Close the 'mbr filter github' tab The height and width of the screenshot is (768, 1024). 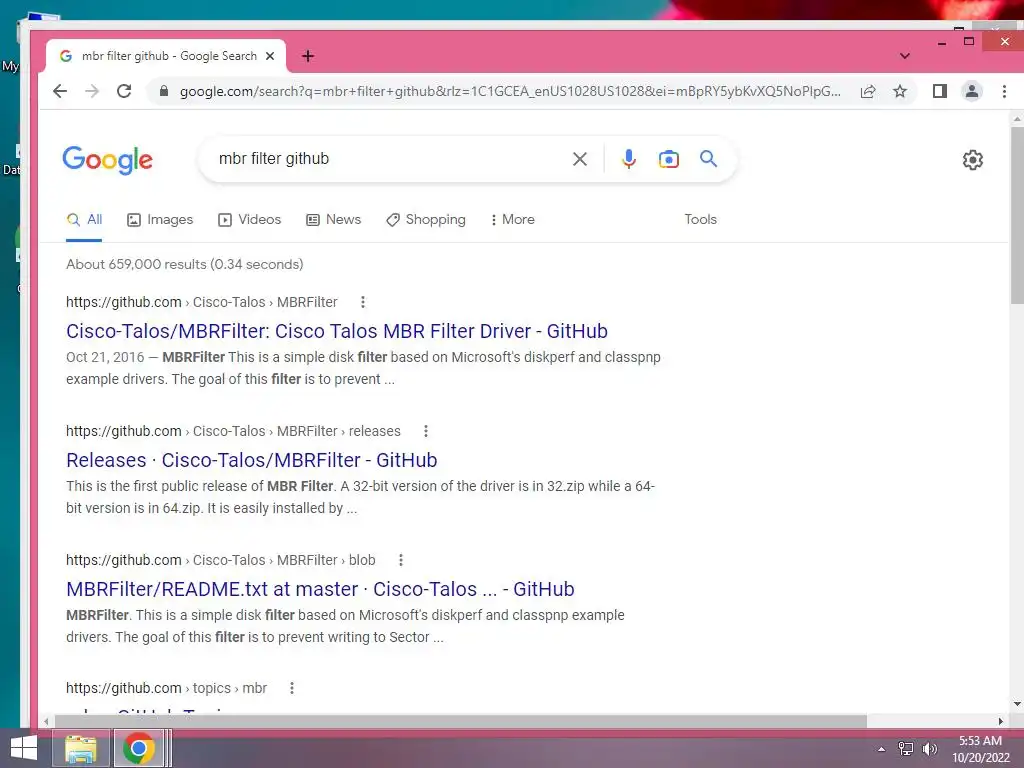(x=270, y=56)
